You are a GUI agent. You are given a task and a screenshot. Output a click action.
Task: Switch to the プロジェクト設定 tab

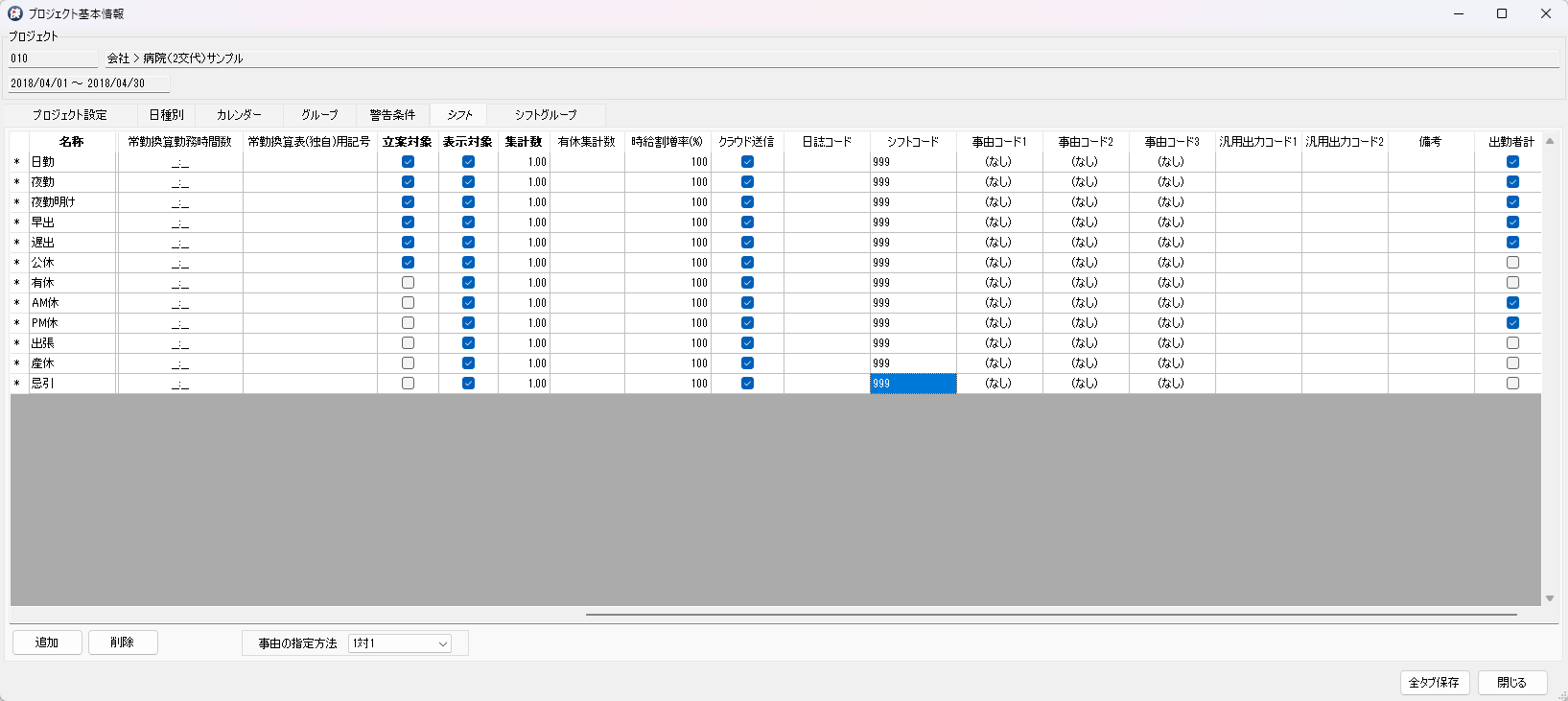point(69,115)
